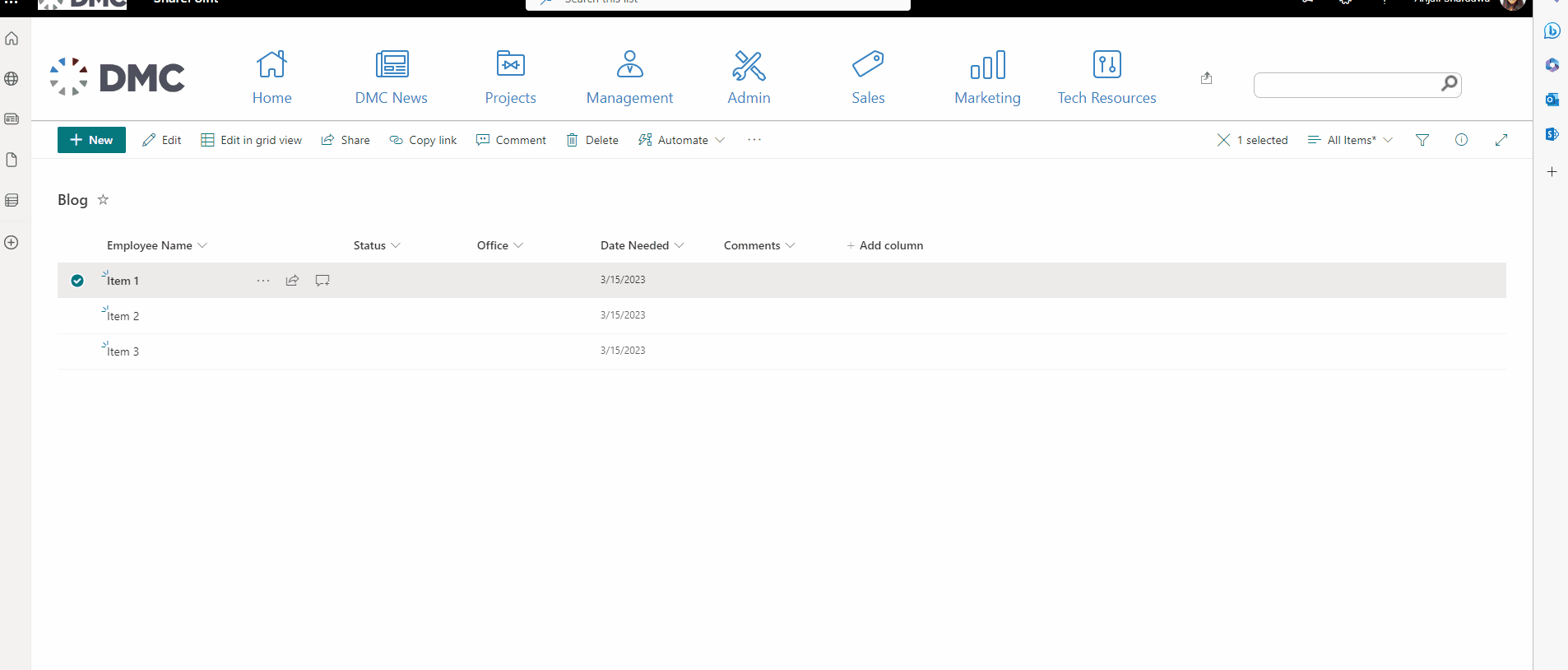
Task: Open the DMC News section
Action: coord(392,78)
